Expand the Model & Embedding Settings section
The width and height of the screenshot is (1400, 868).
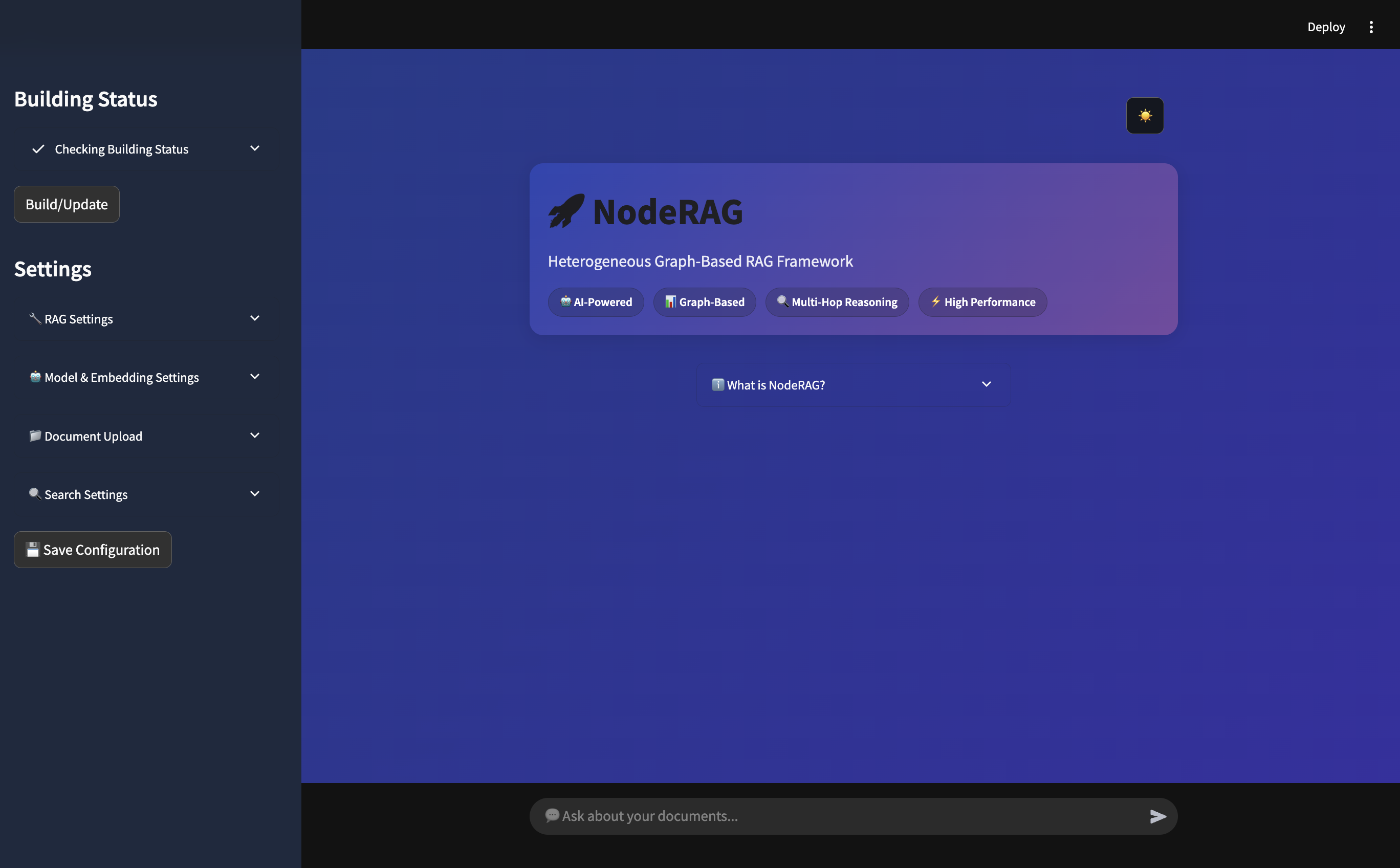click(x=255, y=377)
